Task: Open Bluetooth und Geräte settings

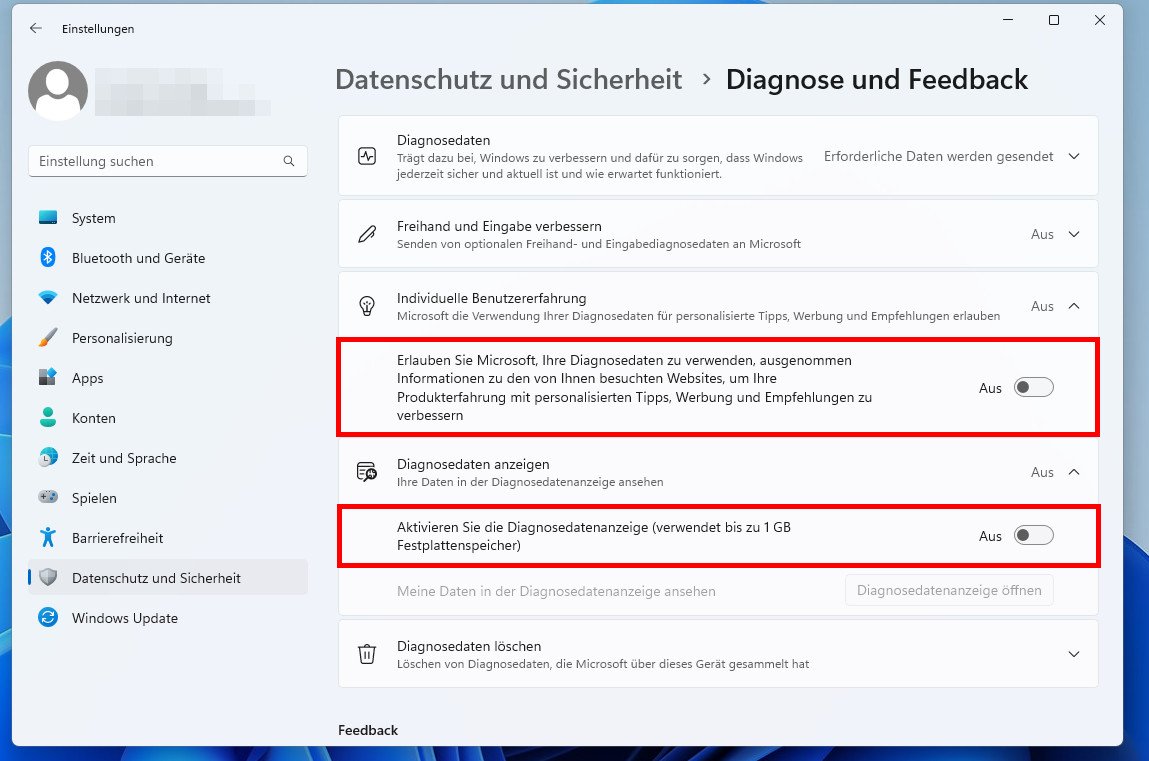Action: (47, 258)
